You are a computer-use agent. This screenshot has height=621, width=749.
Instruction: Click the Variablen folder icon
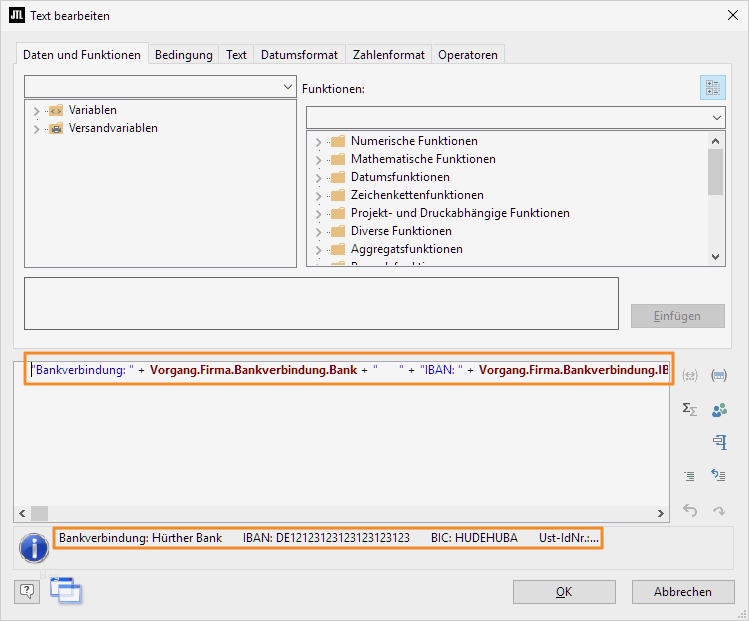point(56,110)
